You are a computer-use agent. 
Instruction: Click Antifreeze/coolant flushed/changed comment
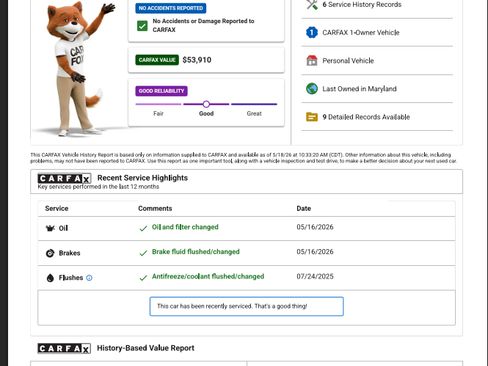click(x=208, y=276)
